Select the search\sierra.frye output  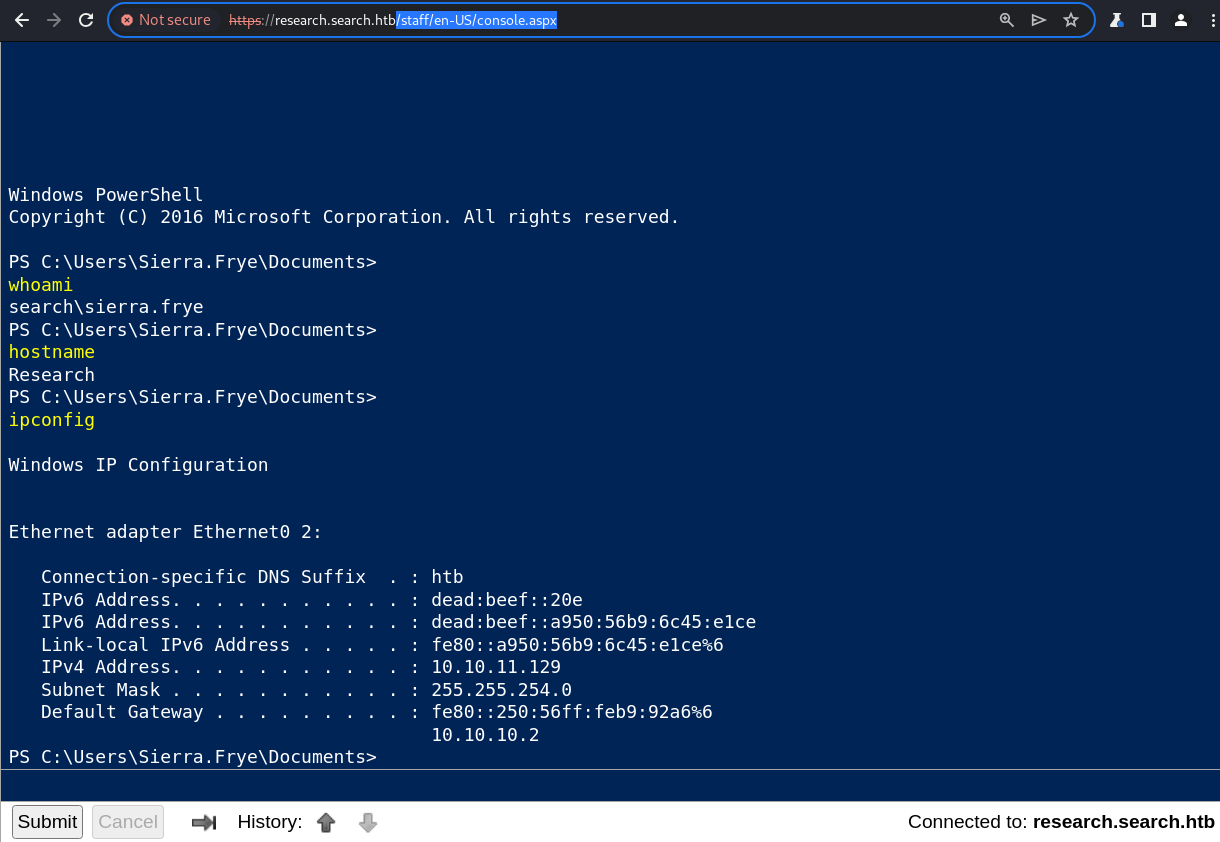click(x=106, y=307)
